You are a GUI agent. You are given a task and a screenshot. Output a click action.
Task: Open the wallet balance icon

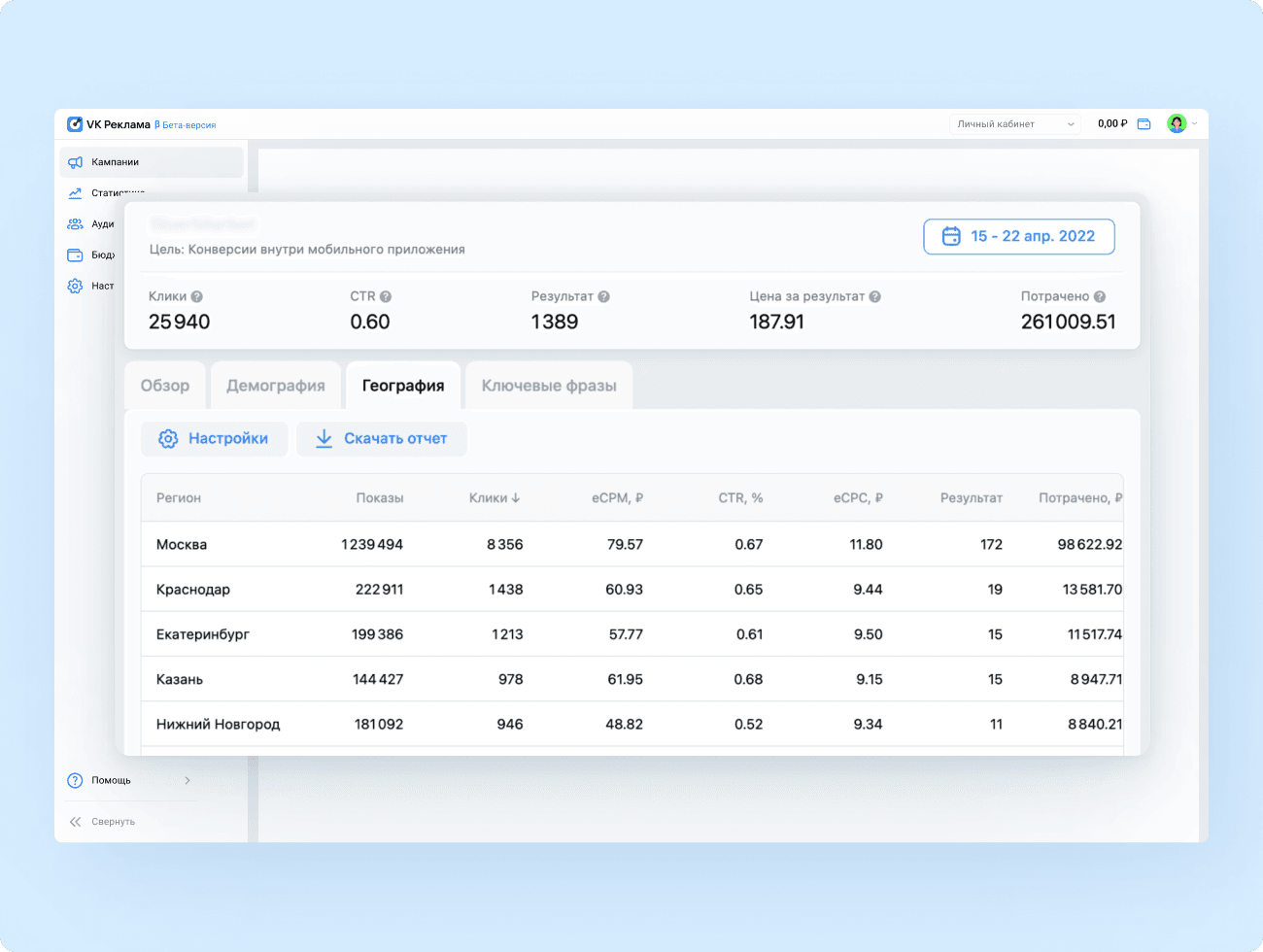pos(1144,124)
